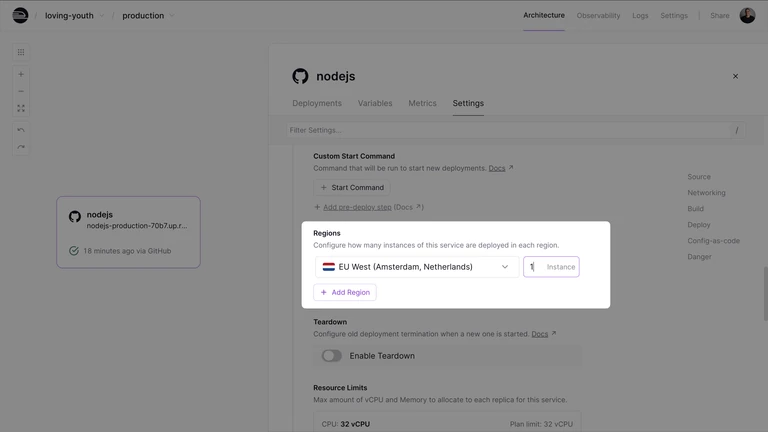Click the deployment success checkmark icon
The image size is (768, 432).
pyautogui.click(x=73, y=251)
